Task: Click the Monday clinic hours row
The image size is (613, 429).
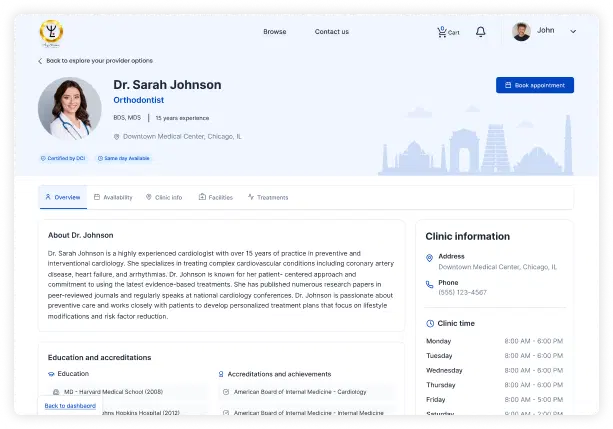Action: tap(494, 341)
